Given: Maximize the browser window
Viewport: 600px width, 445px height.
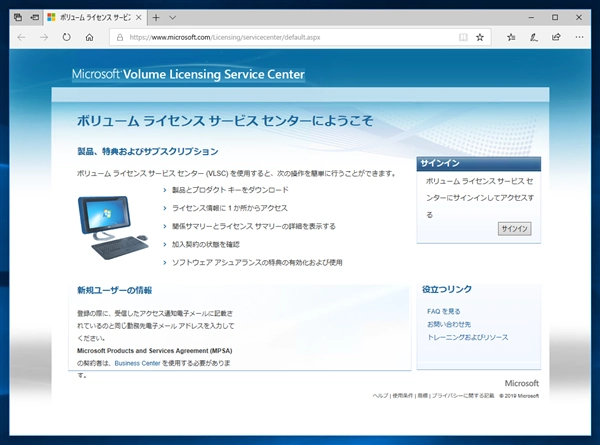Looking at the screenshot, I should [555, 17].
